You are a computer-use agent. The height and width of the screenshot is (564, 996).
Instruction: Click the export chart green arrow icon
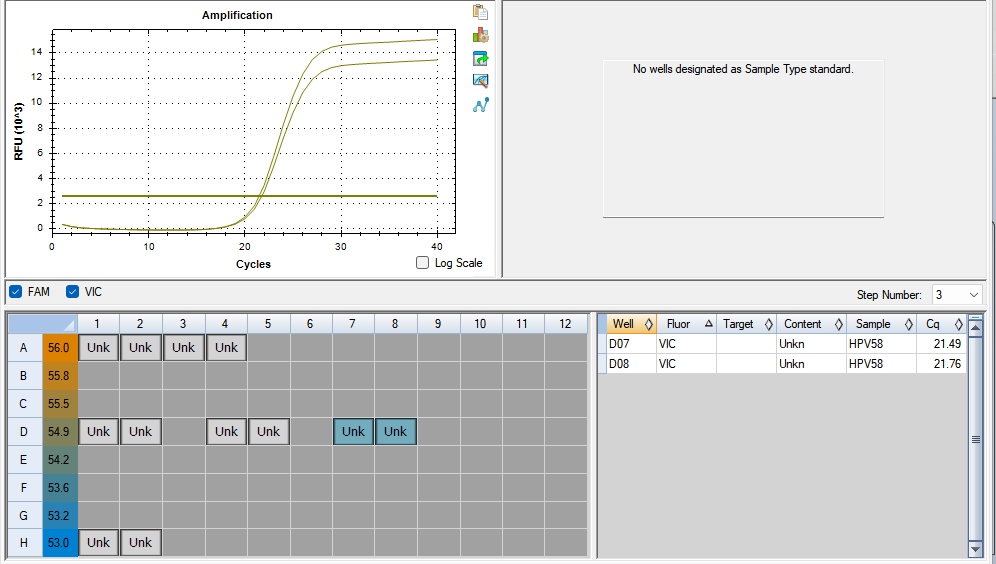coord(480,58)
